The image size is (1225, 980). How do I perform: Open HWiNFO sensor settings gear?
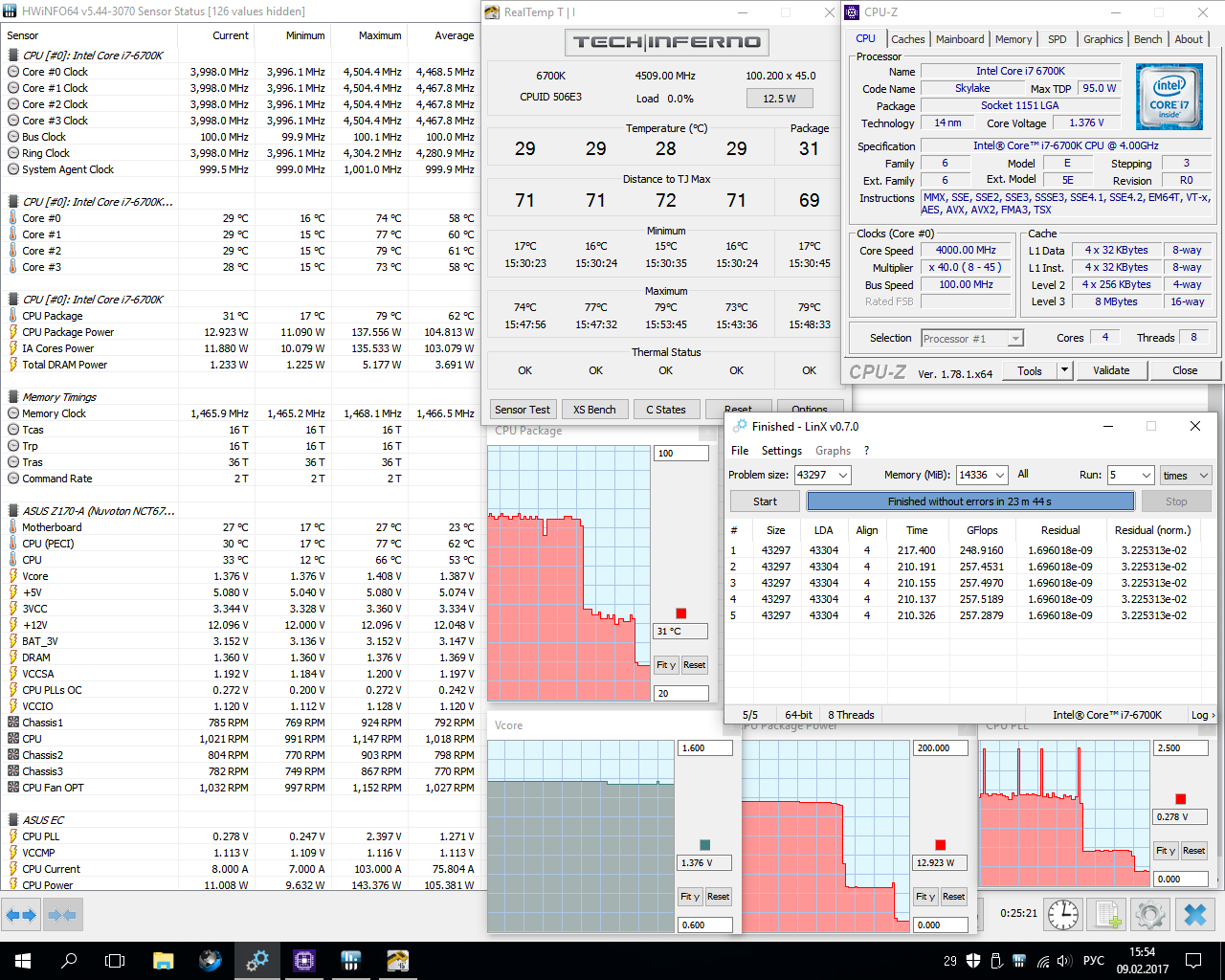[x=1150, y=914]
